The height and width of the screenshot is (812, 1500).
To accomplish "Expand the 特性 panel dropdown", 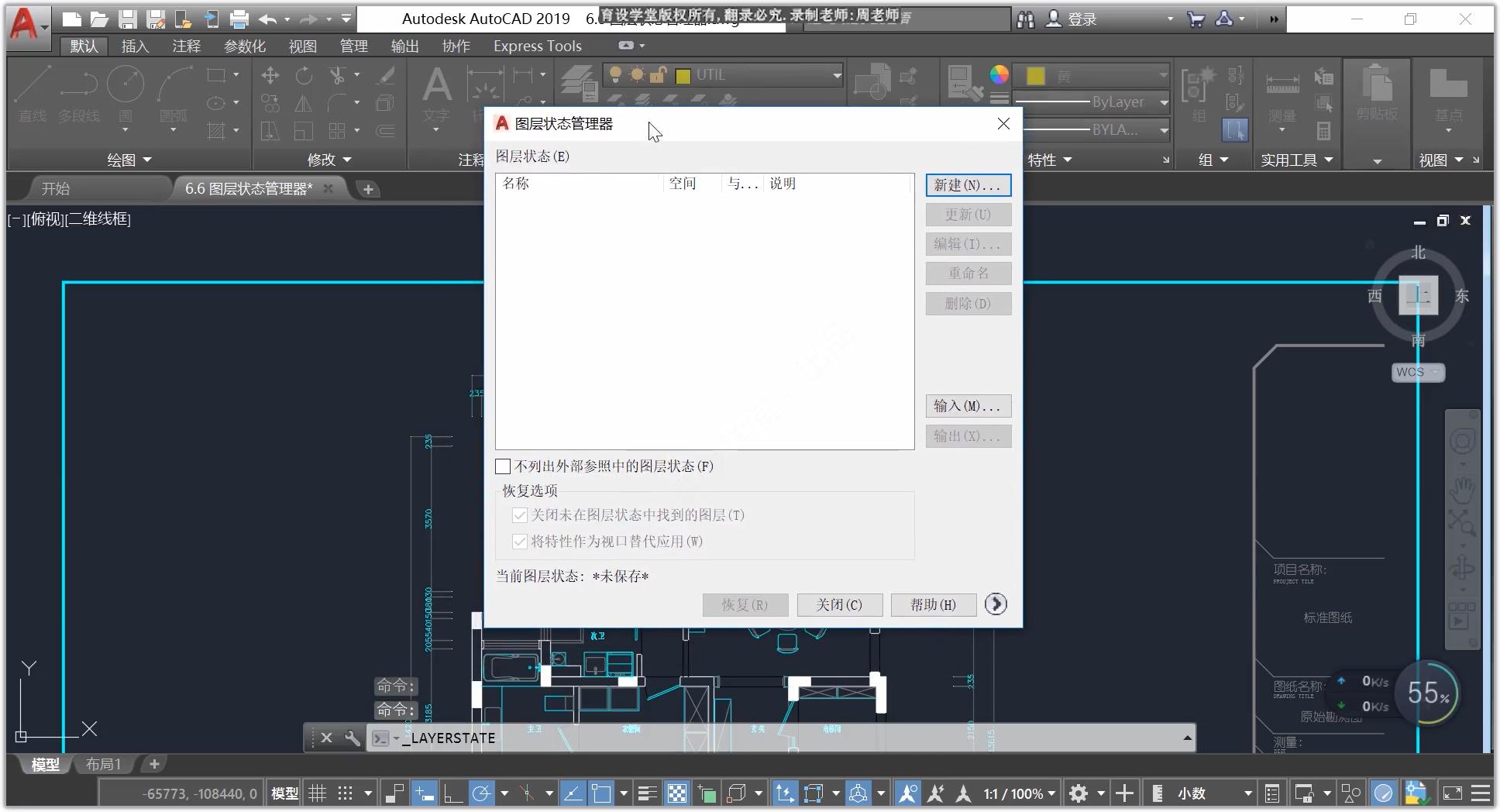I will click(x=1050, y=160).
